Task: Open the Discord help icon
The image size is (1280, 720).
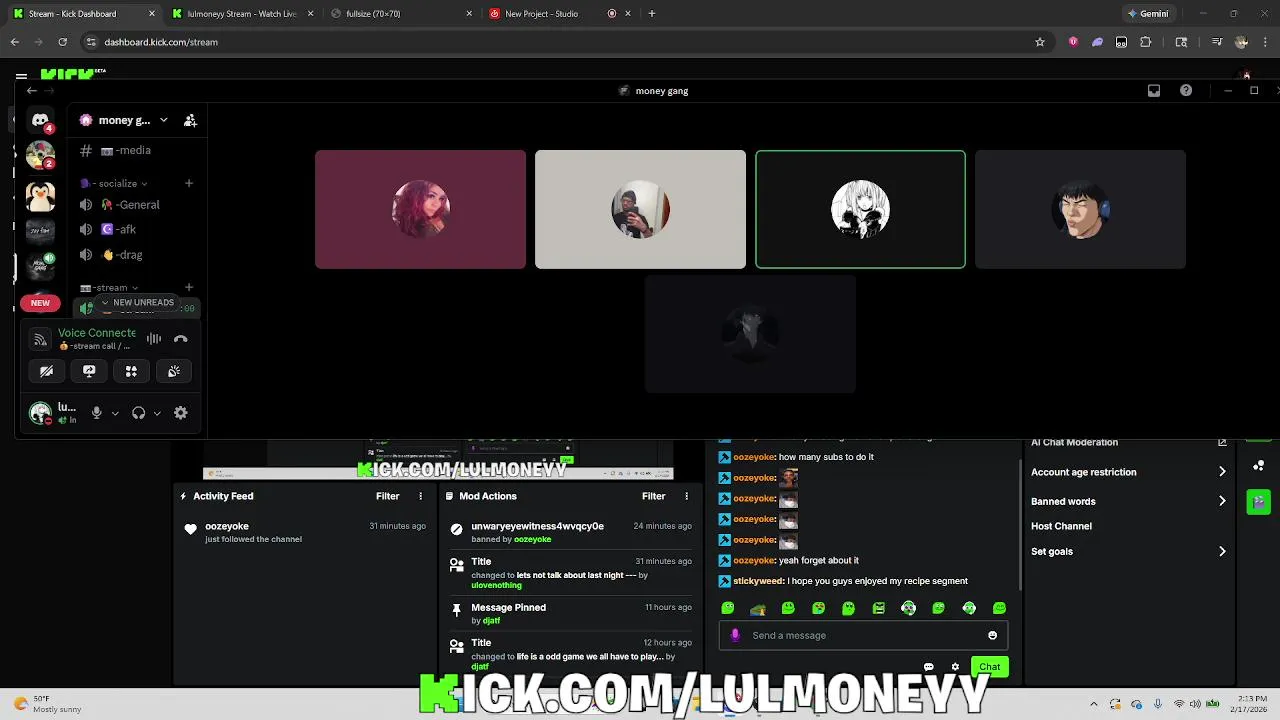Action: pos(1186,90)
